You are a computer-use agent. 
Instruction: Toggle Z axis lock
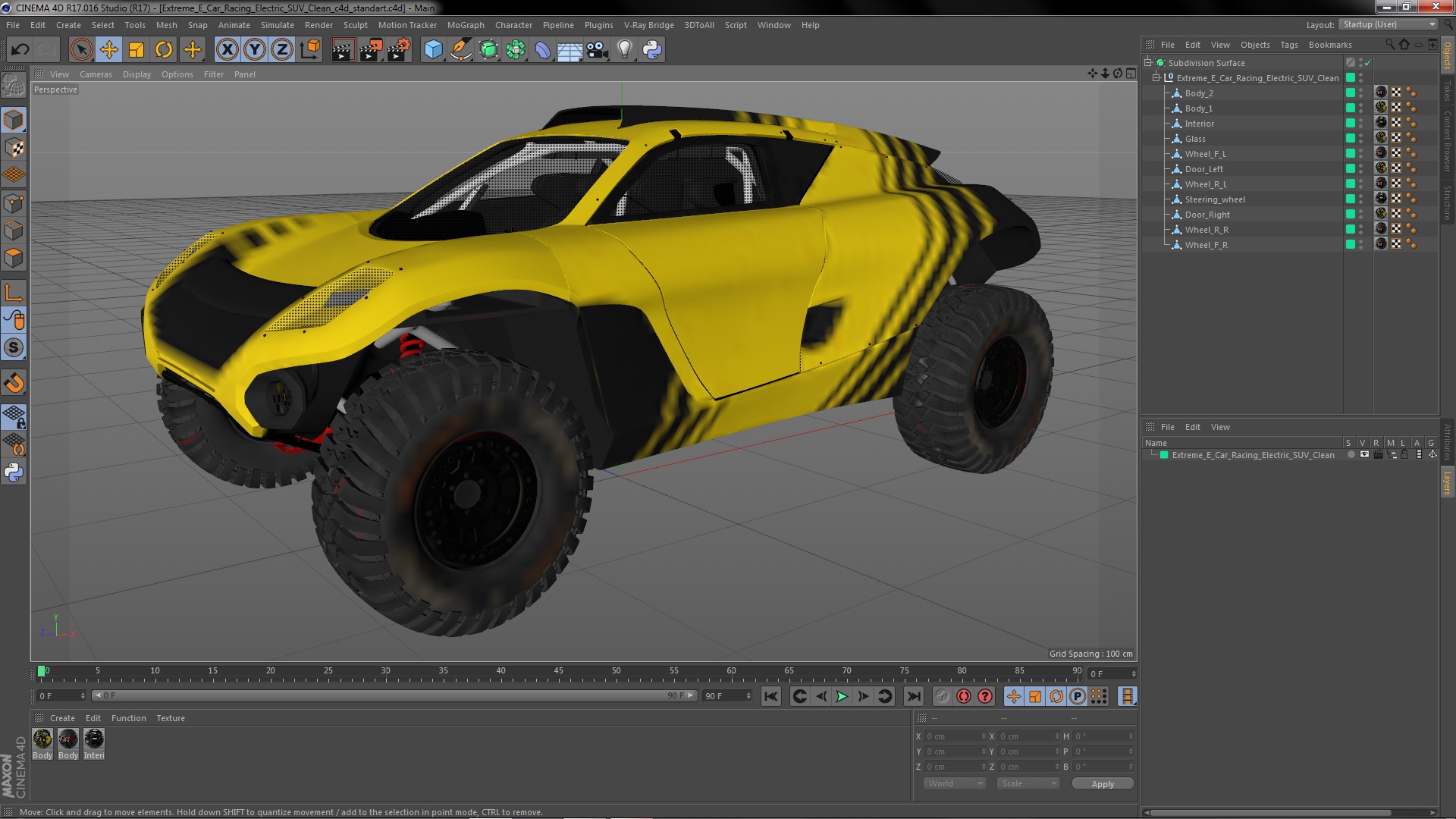282,50
